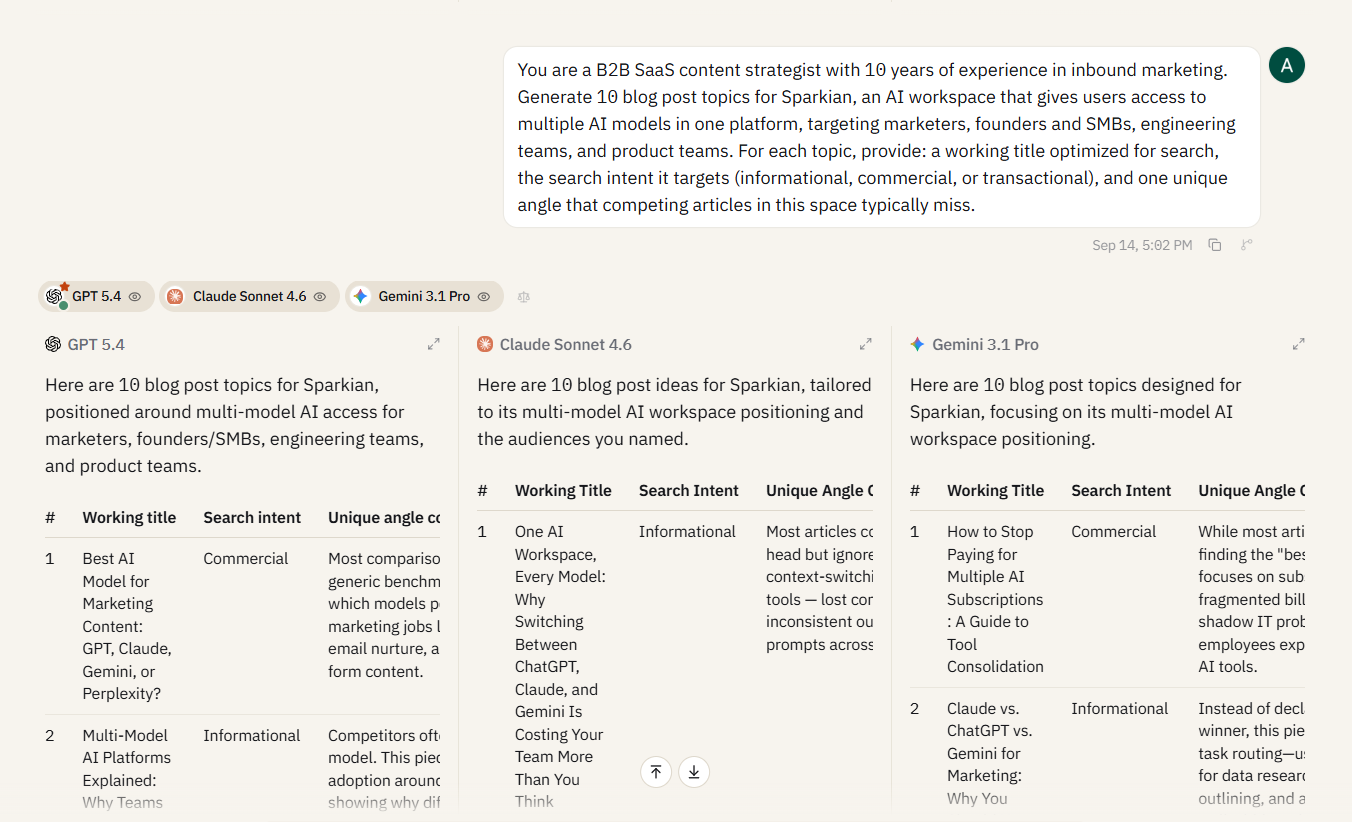This screenshot has width=1352, height=822.
Task: Click the scroll-to-bottom arrow button
Action: pos(694,772)
